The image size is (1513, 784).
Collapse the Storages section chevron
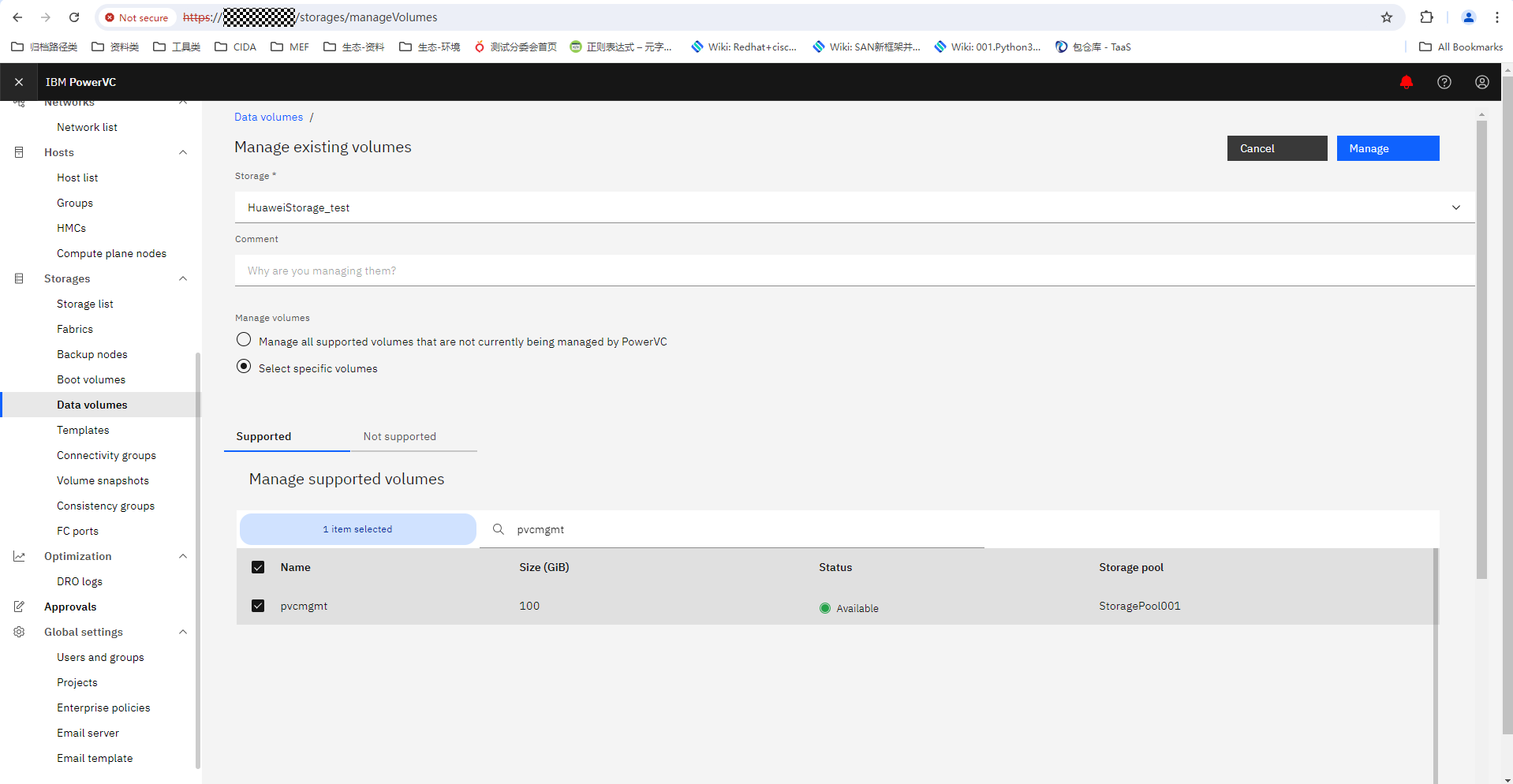tap(183, 278)
